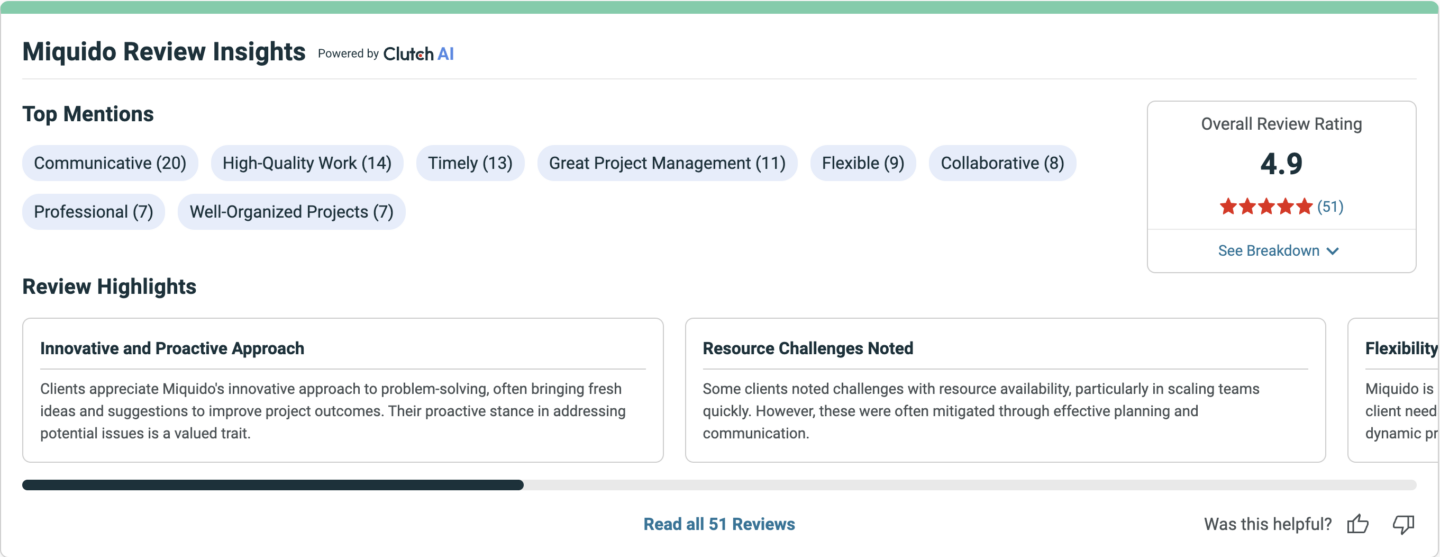Viewport: 1440px width, 557px height.
Task: Open the Resource Challenges Noted card
Action: point(1005,390)
